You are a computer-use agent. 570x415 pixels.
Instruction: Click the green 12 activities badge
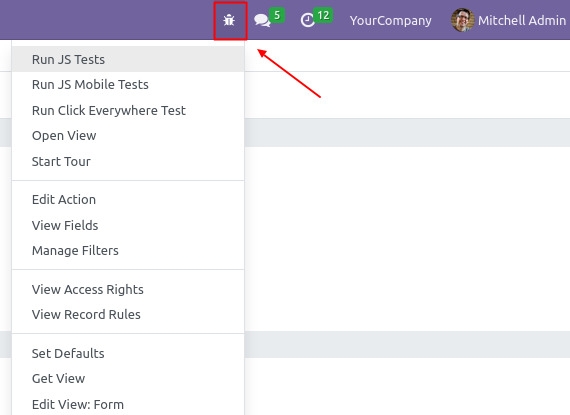pyautogui.click(x=323, y=15)
